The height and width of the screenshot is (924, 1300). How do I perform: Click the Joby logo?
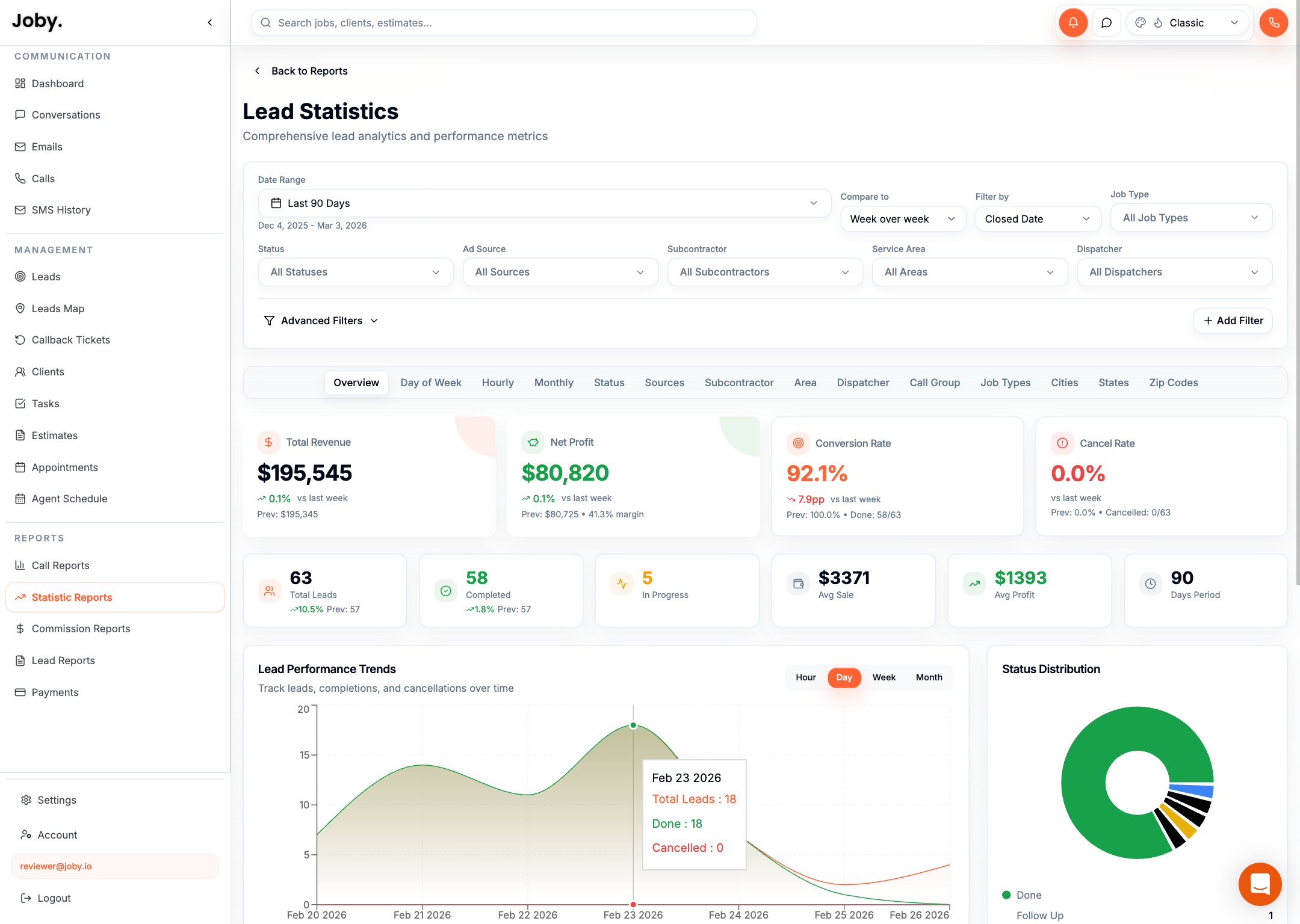37,22
